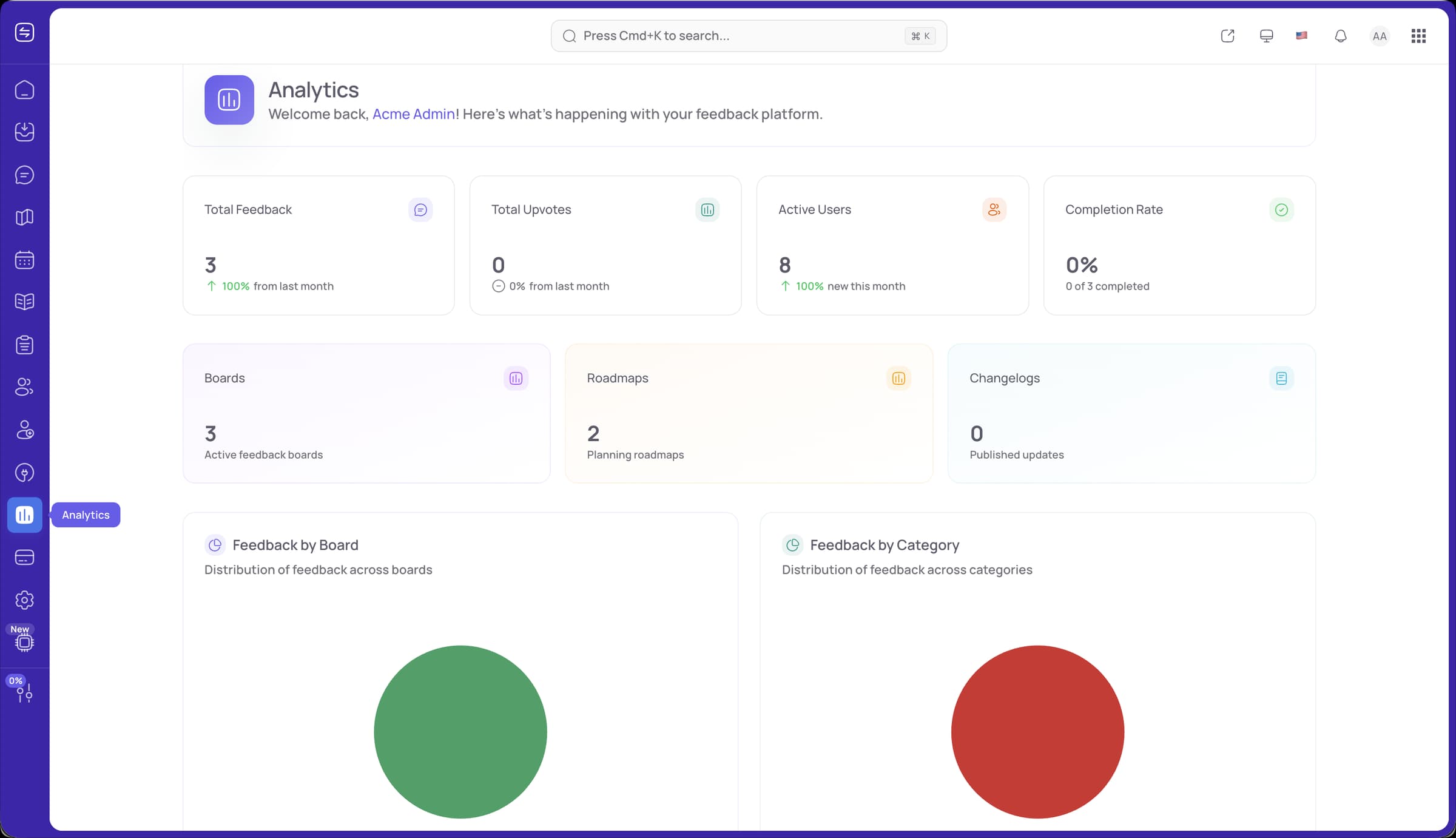The image size is (1456, 838).
Task: Click the '100% from last month' text
Action: point(277,286)
